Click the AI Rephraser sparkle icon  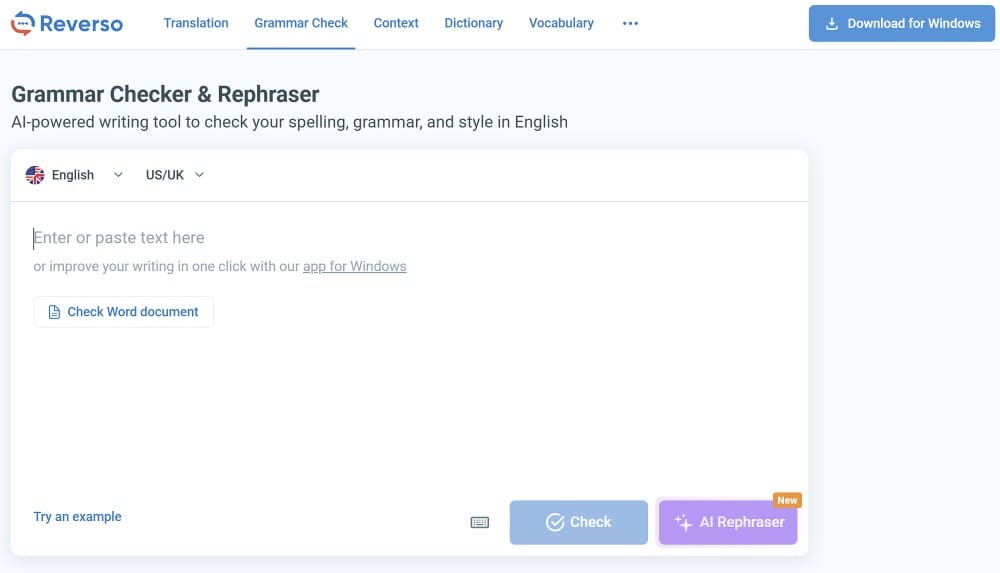click(x=684, y=522)
